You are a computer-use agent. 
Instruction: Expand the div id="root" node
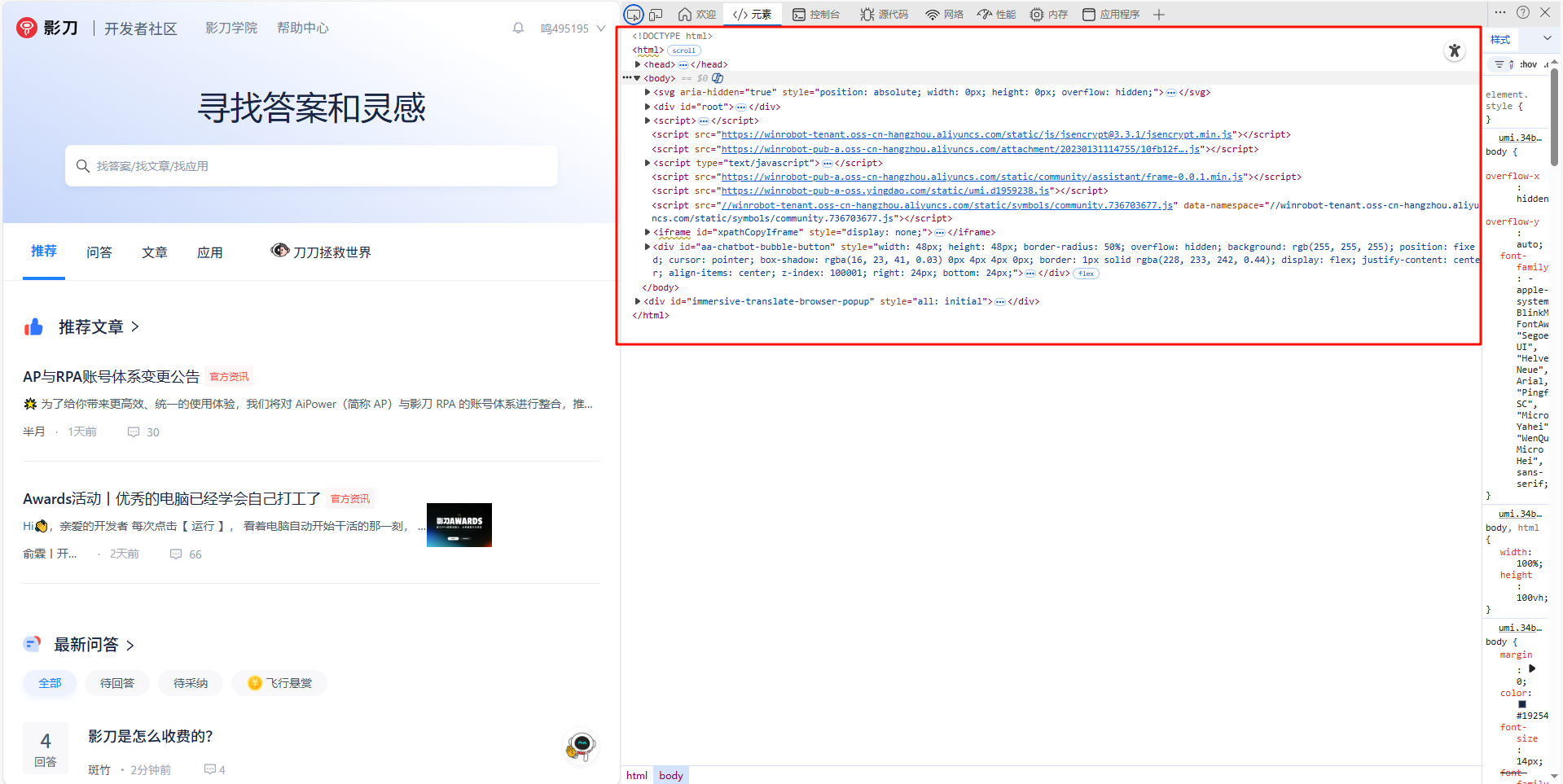click(648, 107)
